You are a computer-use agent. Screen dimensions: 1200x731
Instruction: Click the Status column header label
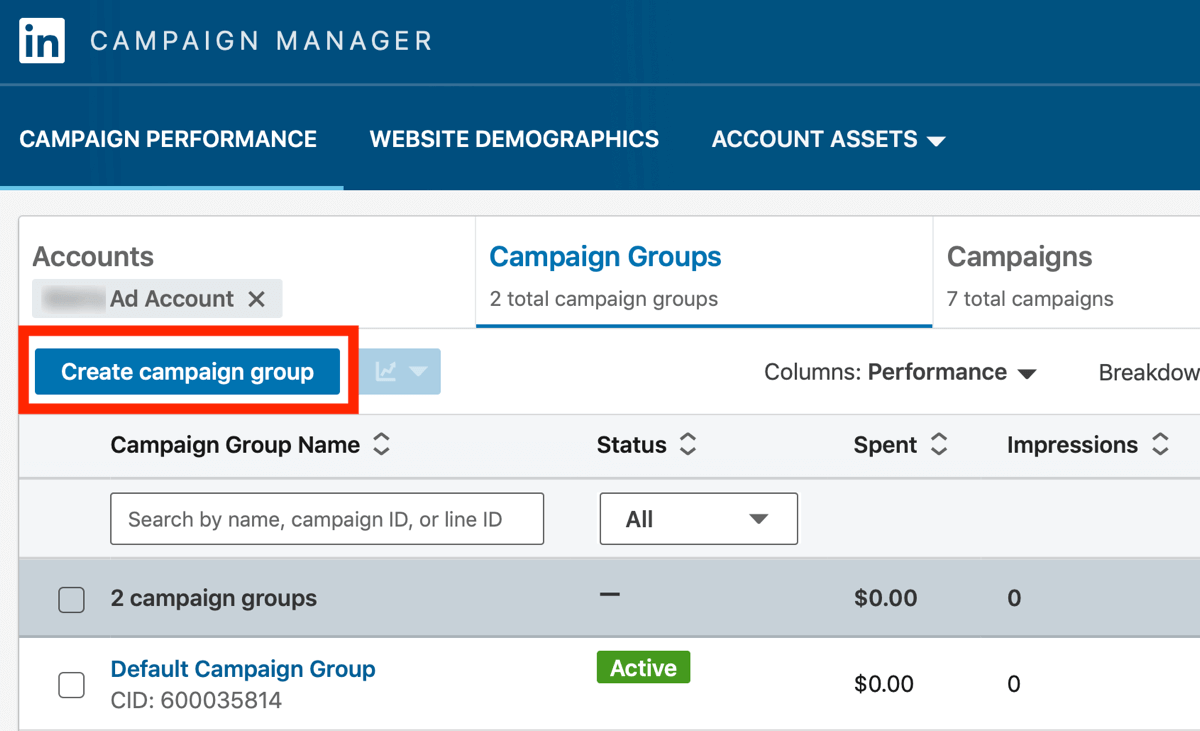[631, 445]
